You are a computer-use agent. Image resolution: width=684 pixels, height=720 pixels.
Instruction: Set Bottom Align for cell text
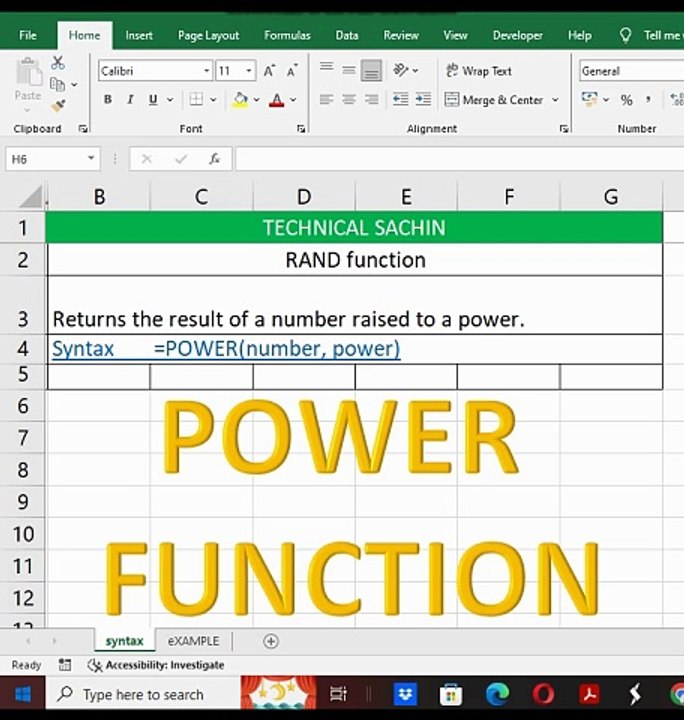tap(371, 71)
